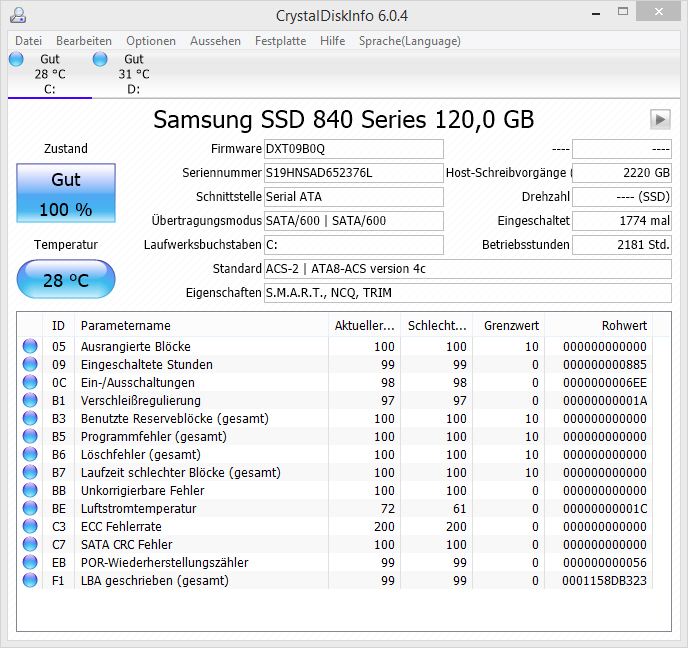
Task: Click the blue status orb for drive C:
Action: point(16,59)
